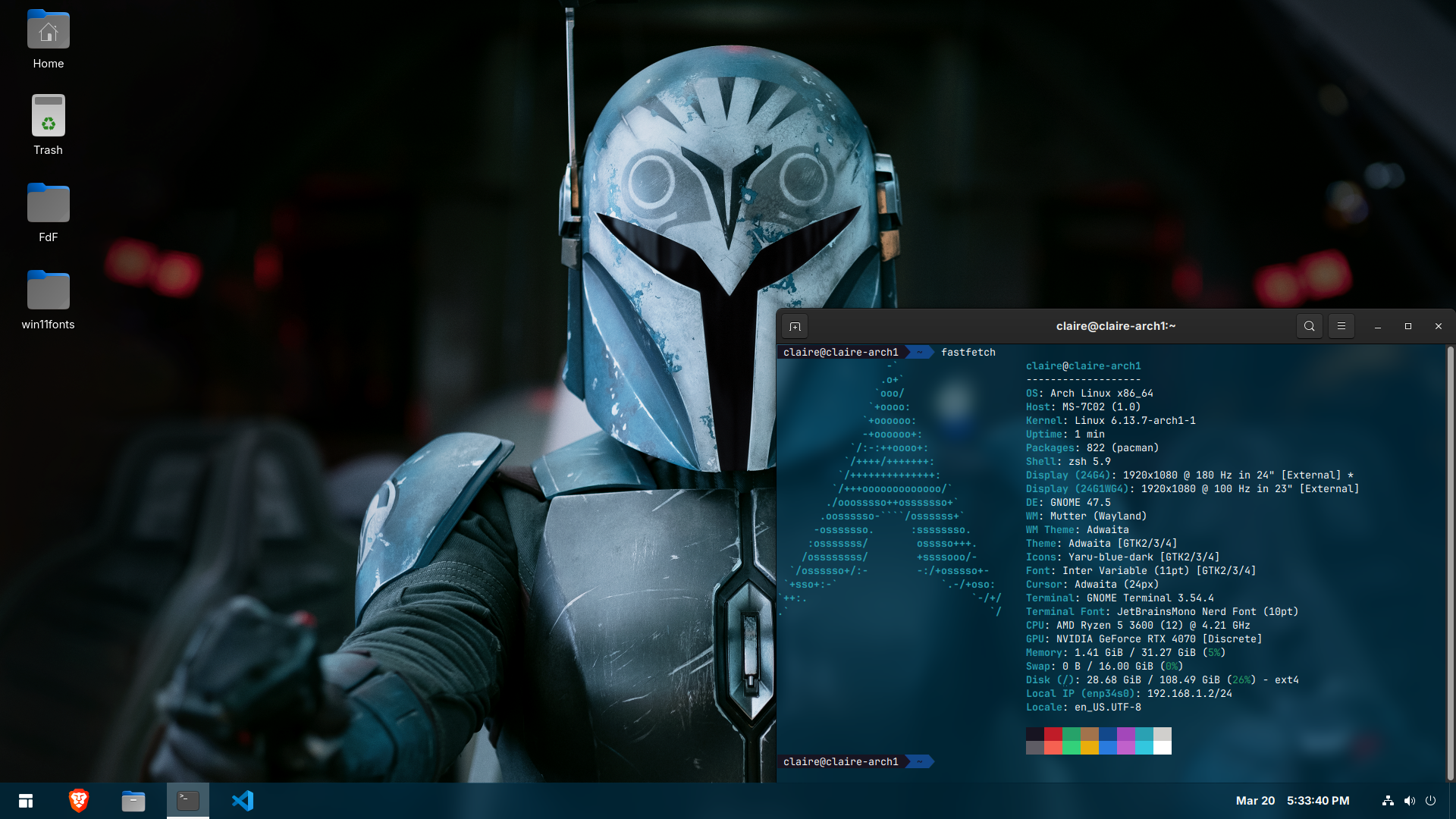The height and width of the screenshot is (819, 1456).
Task: Click 'CPU: AMD Ryzen 5 3600' line
Action: (x=1138, y=626)
